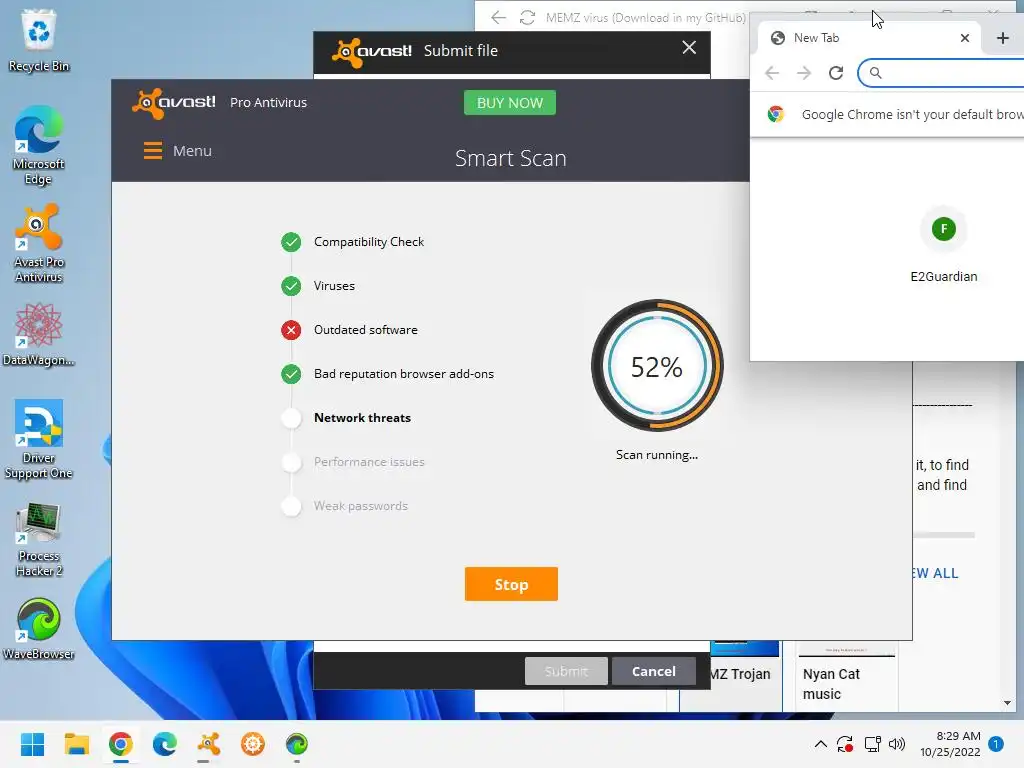Click the Outdated software red X icon
Image resolution: width=1024 pixels, height=768 pixels.
pyautogui.click(x=291, y=330)
